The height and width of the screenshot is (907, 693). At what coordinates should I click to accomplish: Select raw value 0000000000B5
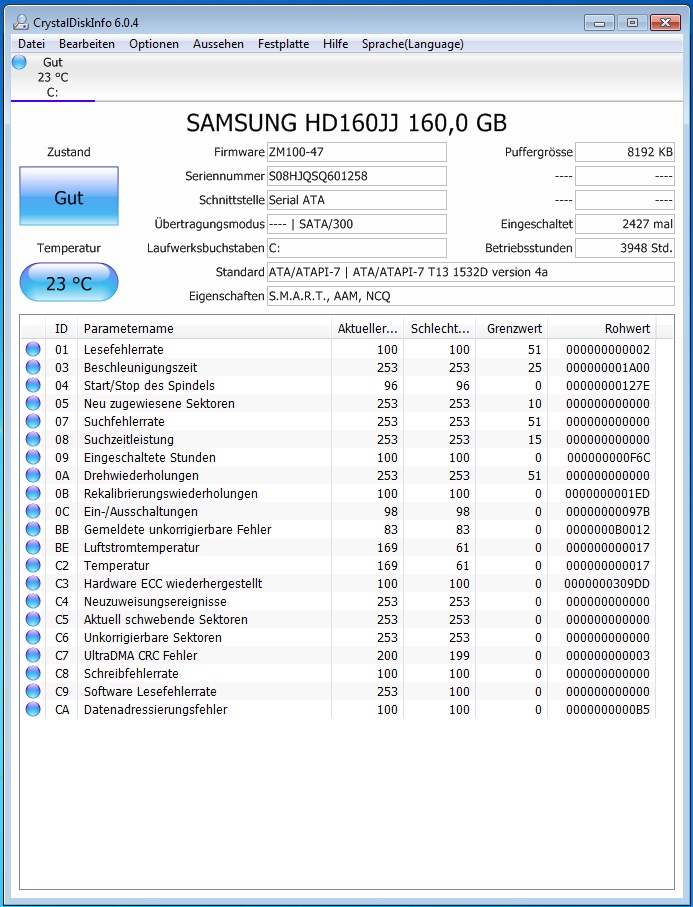(607, 709)
